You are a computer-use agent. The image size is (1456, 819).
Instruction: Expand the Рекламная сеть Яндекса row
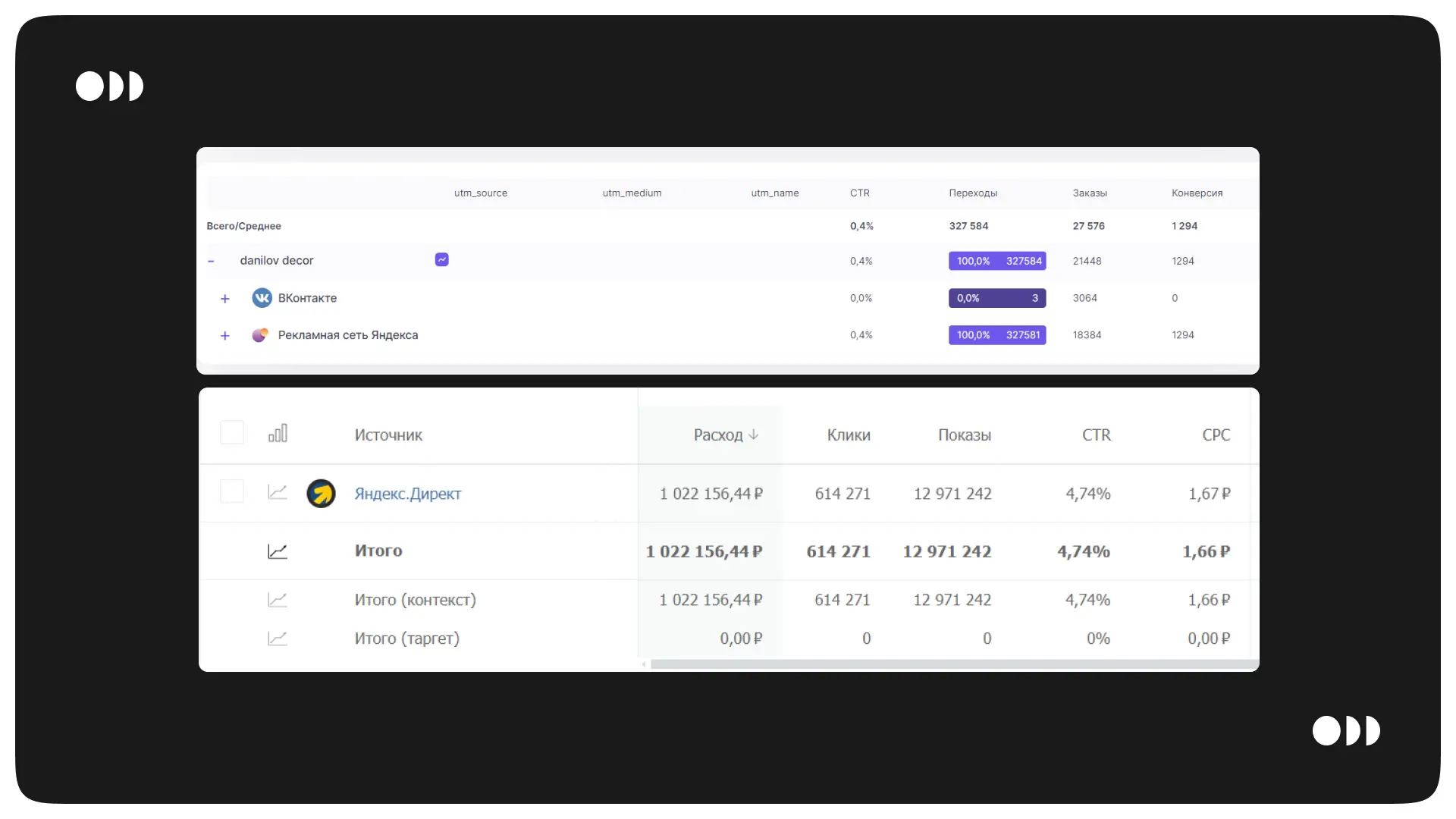pos(225,335)
